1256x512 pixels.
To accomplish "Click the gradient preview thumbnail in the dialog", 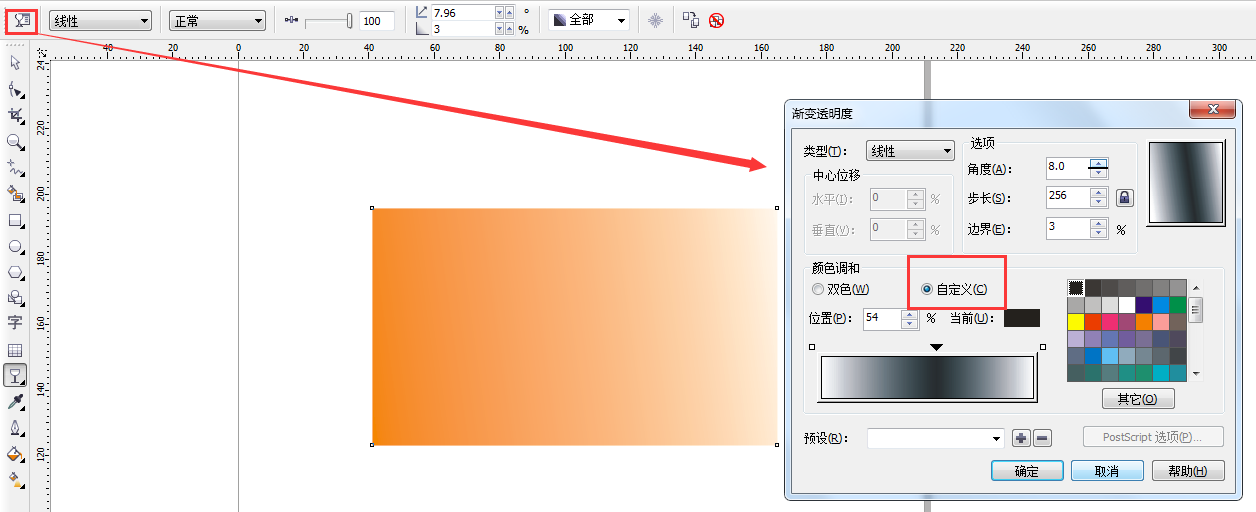I will pyautogui.click(x=1186, y=182).
